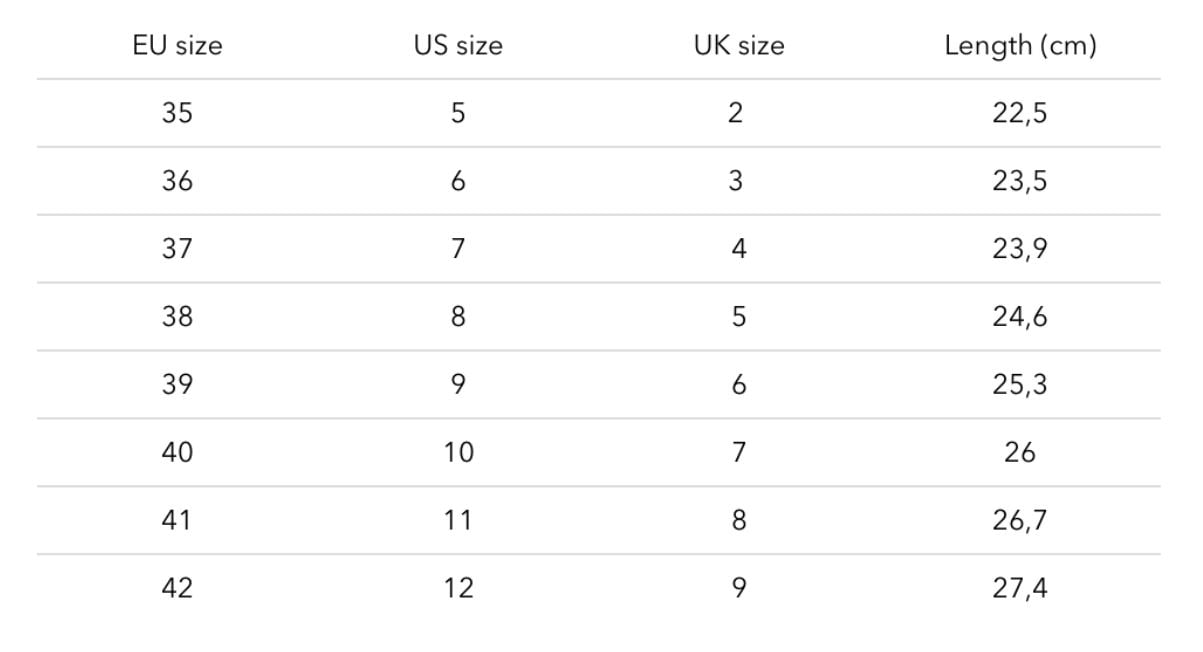Select EU size 37 cell

point(177,249)
